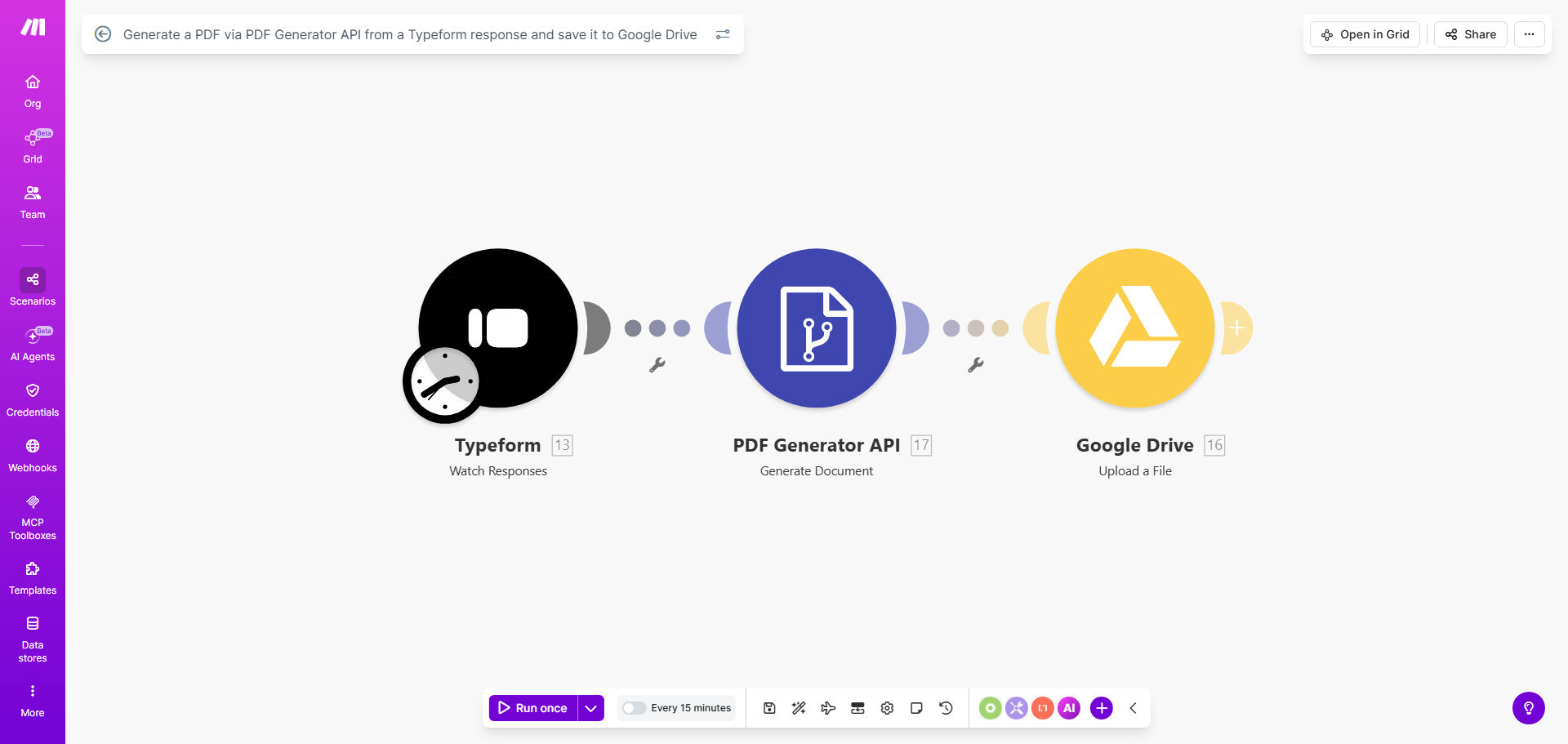The height and width of the screenshot is (744, 1568).
Task: Open AI Agents in the sidebar
Action: 33,345
